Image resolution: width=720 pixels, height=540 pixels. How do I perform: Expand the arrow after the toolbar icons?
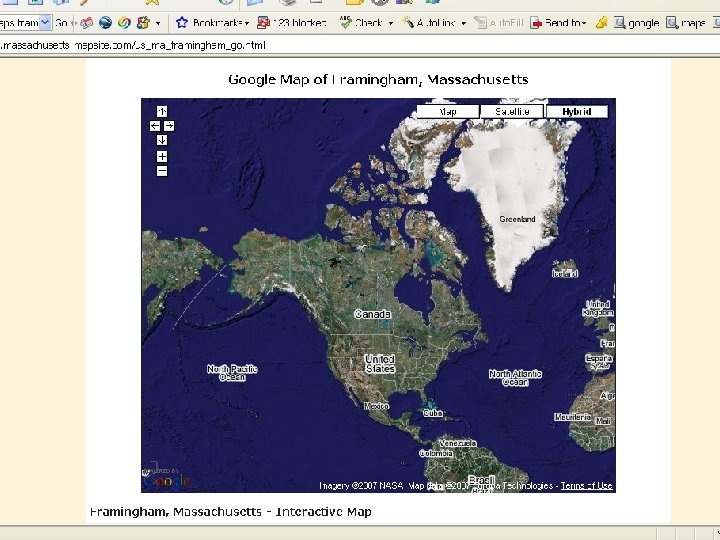pos(158,23)
